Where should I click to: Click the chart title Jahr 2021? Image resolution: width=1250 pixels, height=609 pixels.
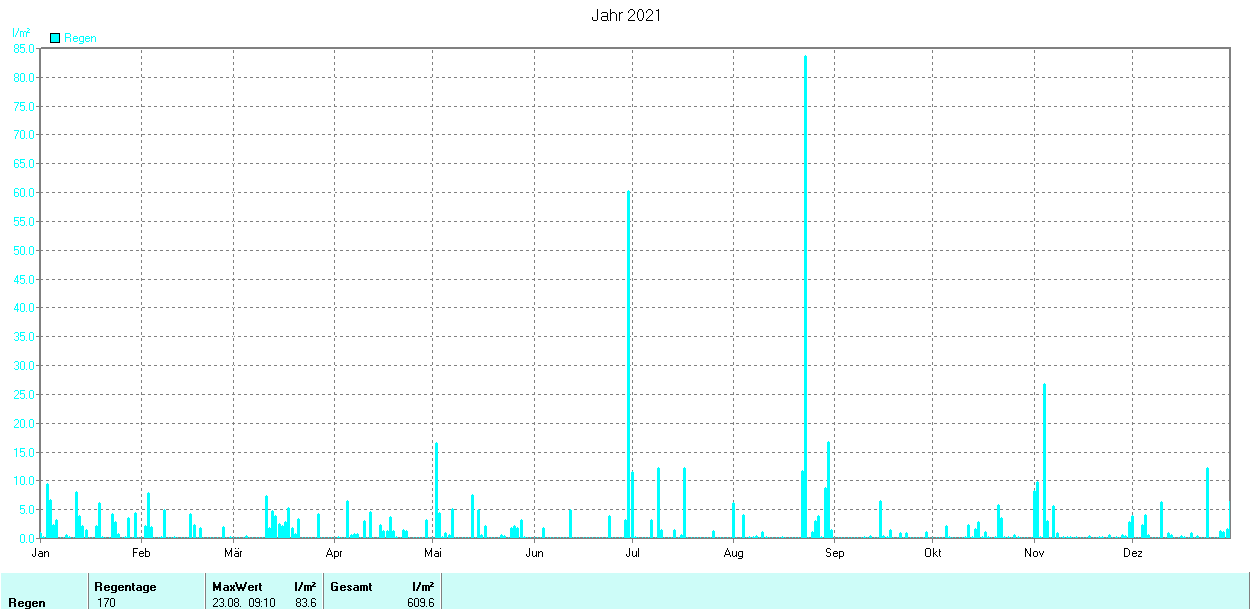point(626,16)
